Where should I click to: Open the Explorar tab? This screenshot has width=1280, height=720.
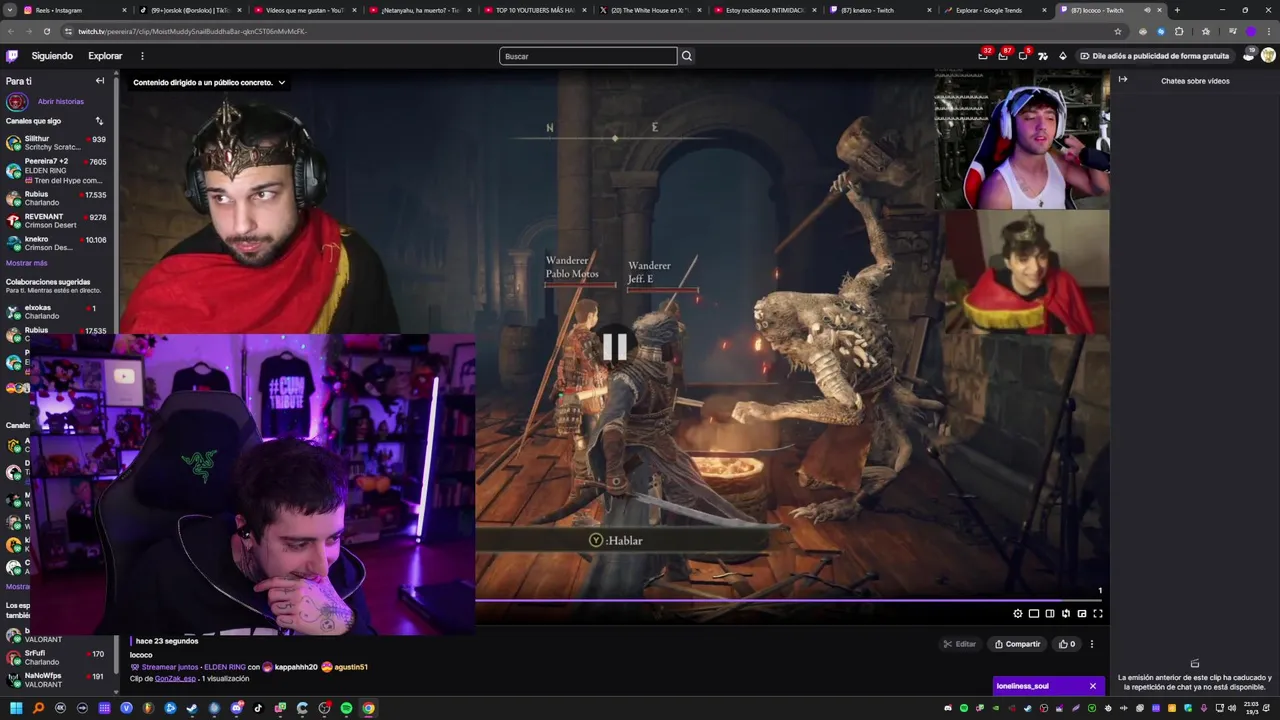pos(105,56)
